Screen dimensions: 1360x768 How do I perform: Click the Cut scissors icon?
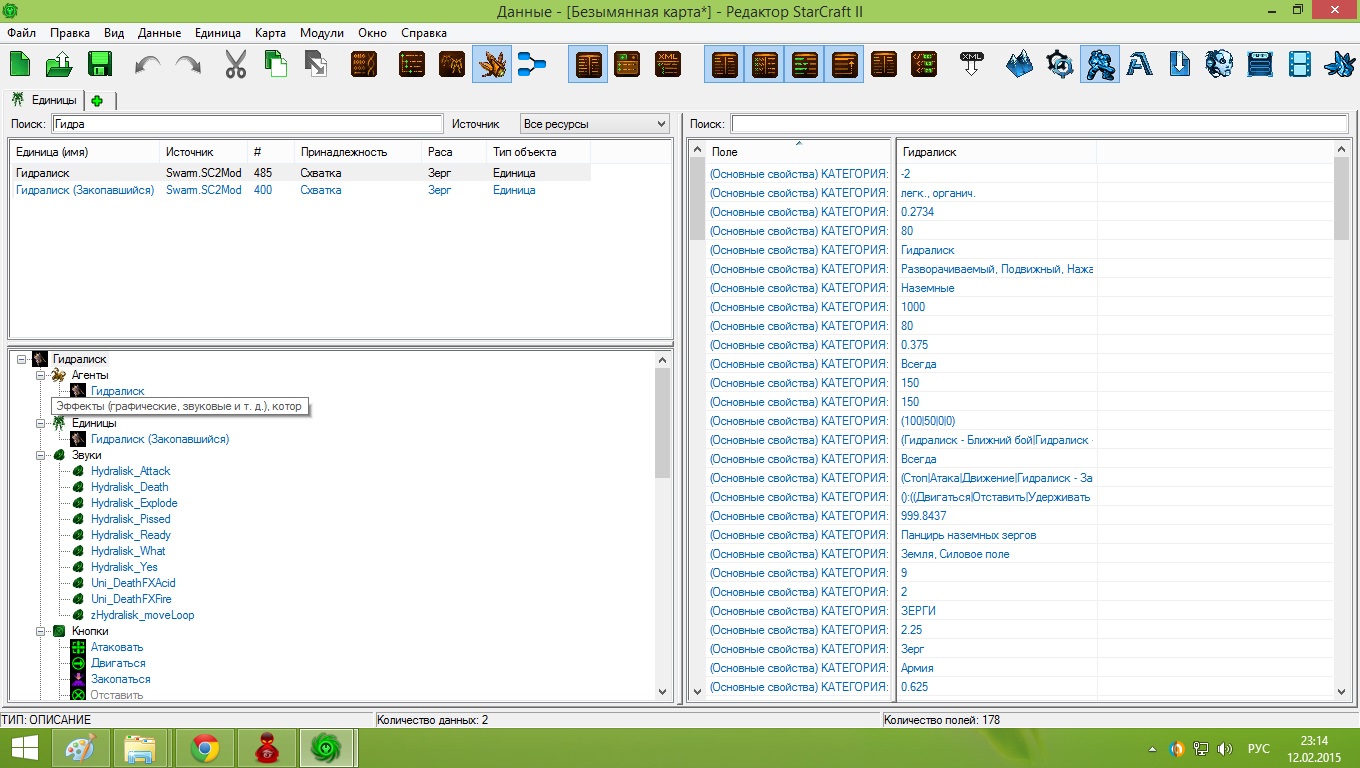(x=235, y=65)
